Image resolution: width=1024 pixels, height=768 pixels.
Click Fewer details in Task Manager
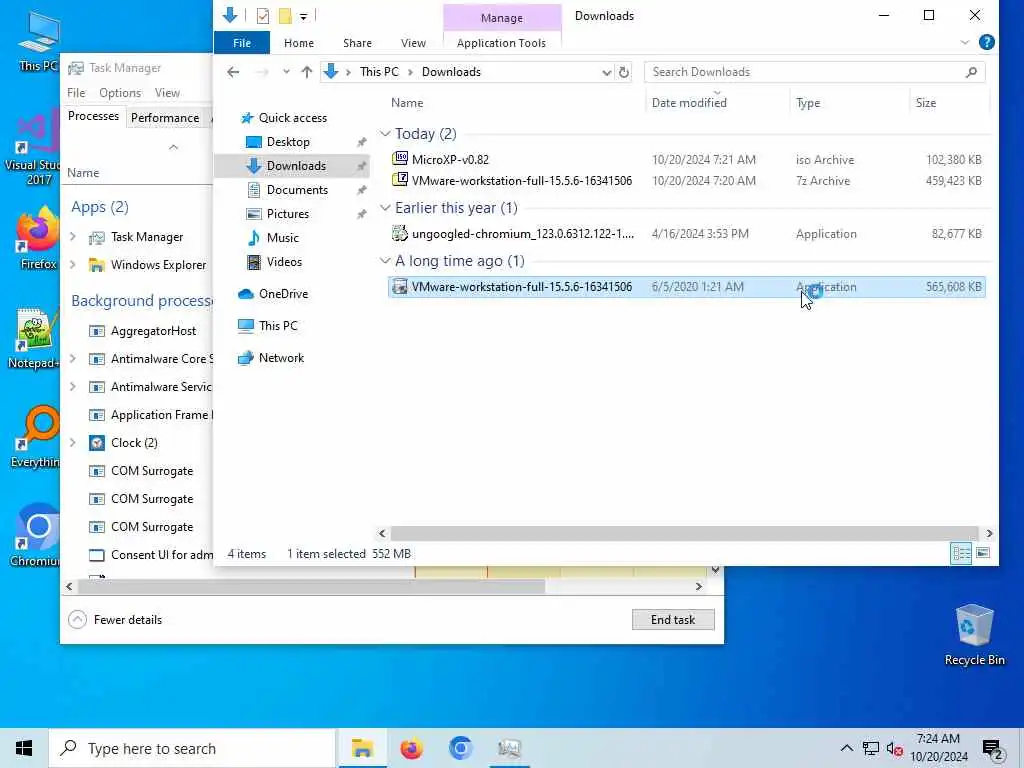point(115,620)
